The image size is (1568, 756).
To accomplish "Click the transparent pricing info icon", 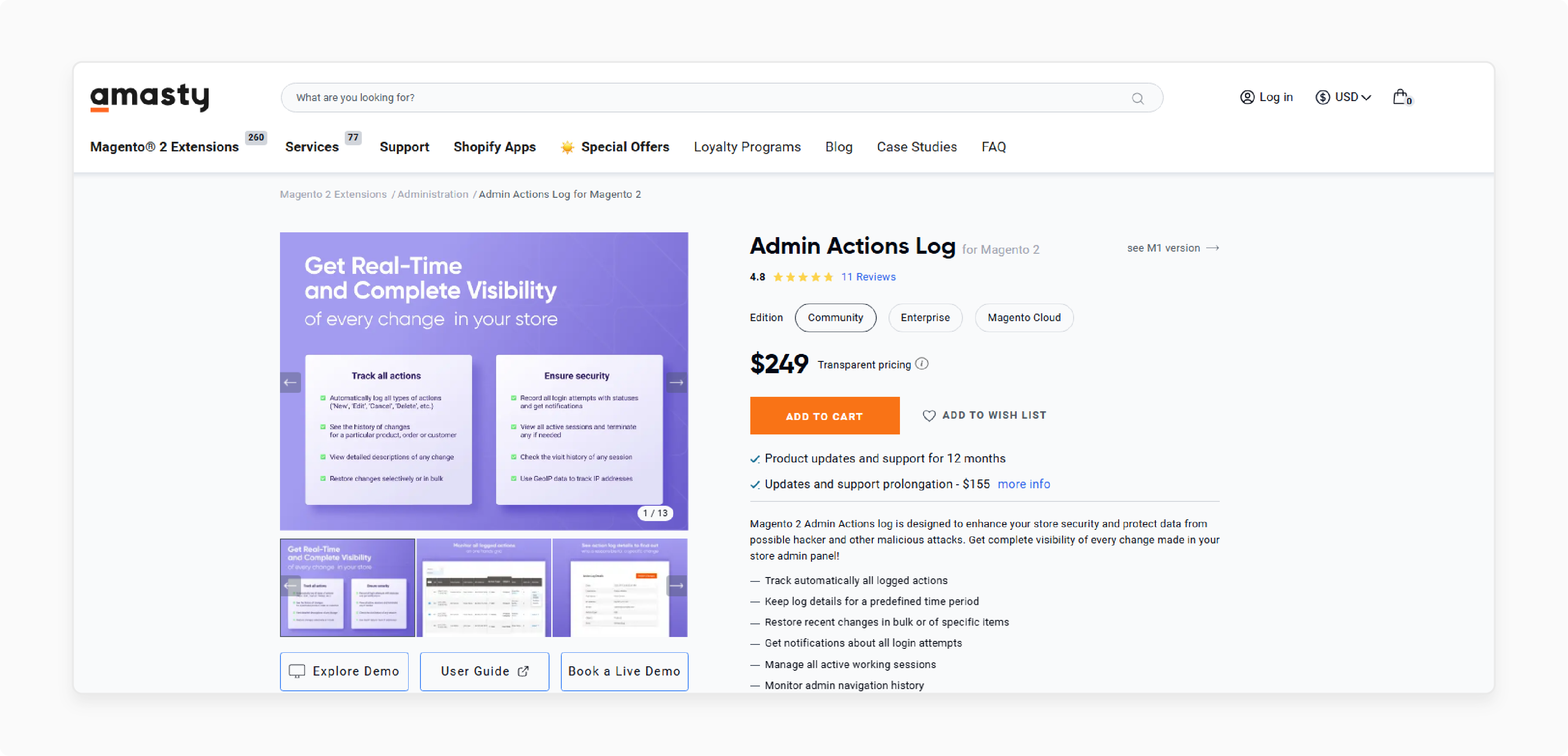I will coord(921,364).
